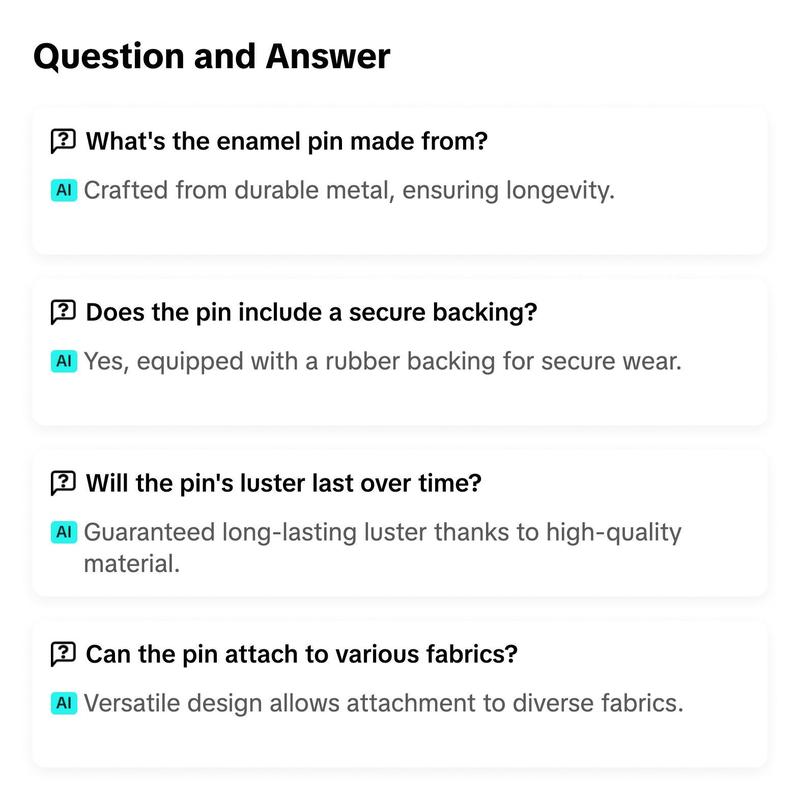Screen dimensions: 800x800
Task: Click question icon beside various fabrics question
Action: coord(63,654)
